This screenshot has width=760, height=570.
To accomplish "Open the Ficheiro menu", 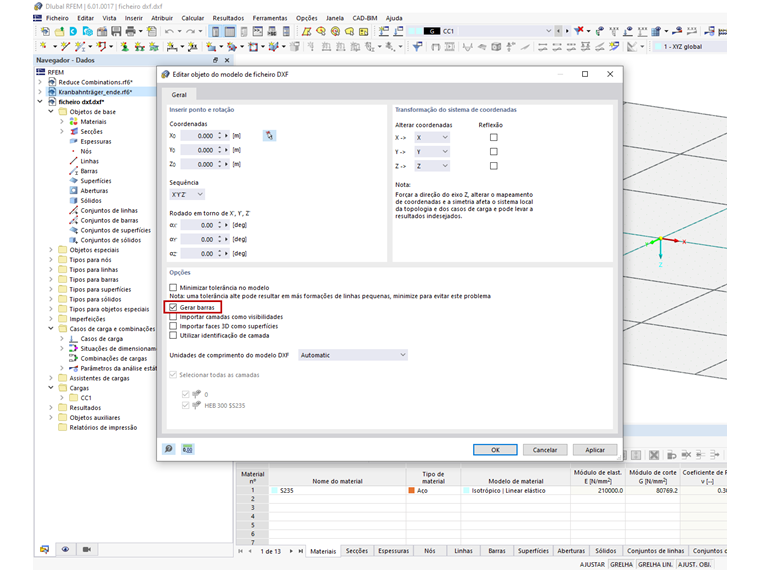I will 57,18.
